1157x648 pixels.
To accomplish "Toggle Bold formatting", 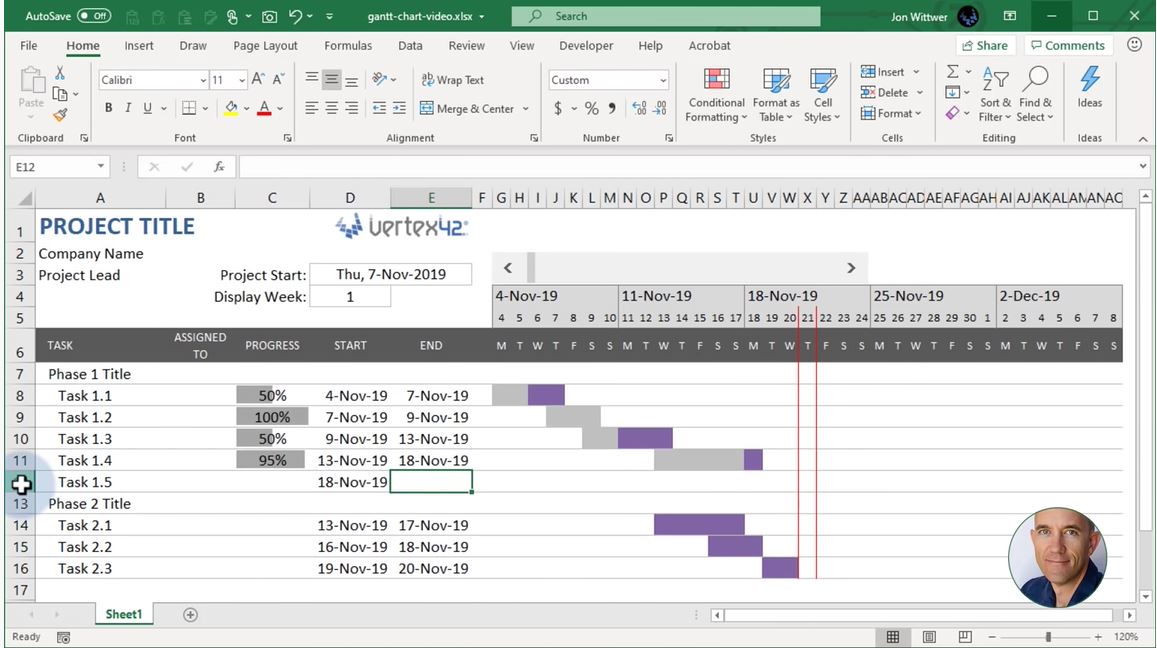I will (x=108, y=109).
